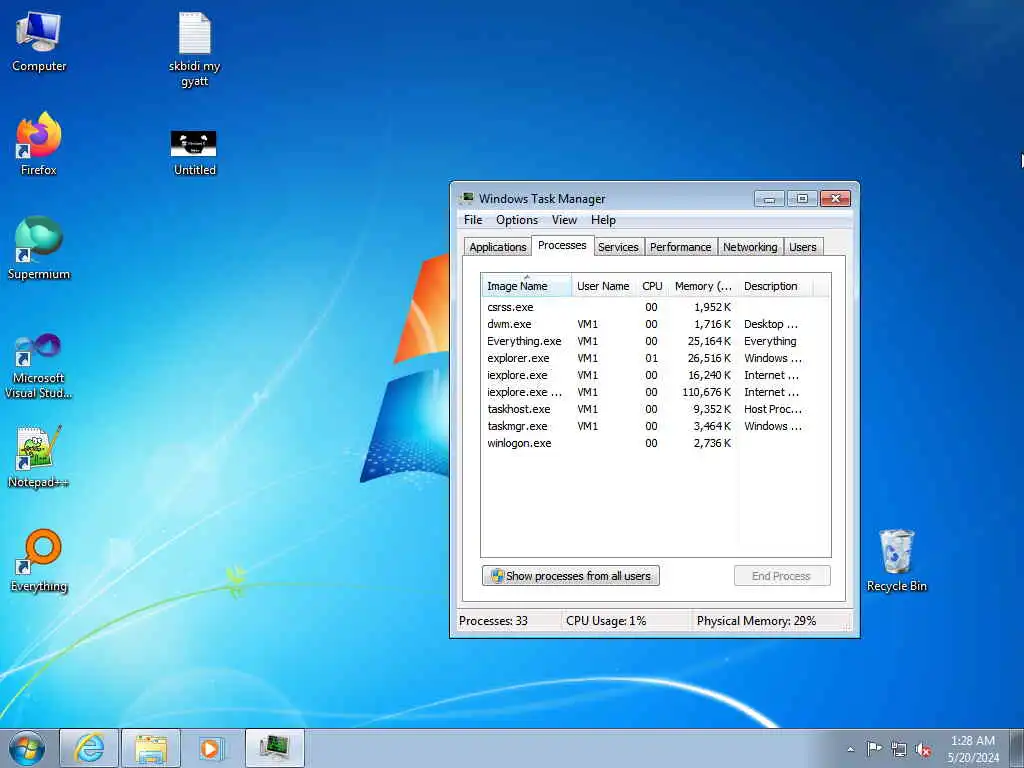This screenshot has width=1024, height=768.
Task: Switch to the Performance tab
Action: pos(680,247)
